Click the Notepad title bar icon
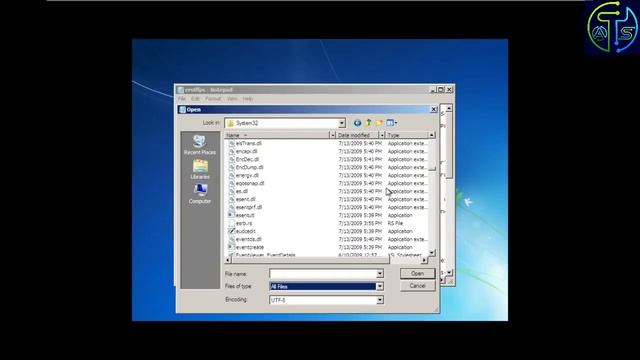 (x=180, y=89)
